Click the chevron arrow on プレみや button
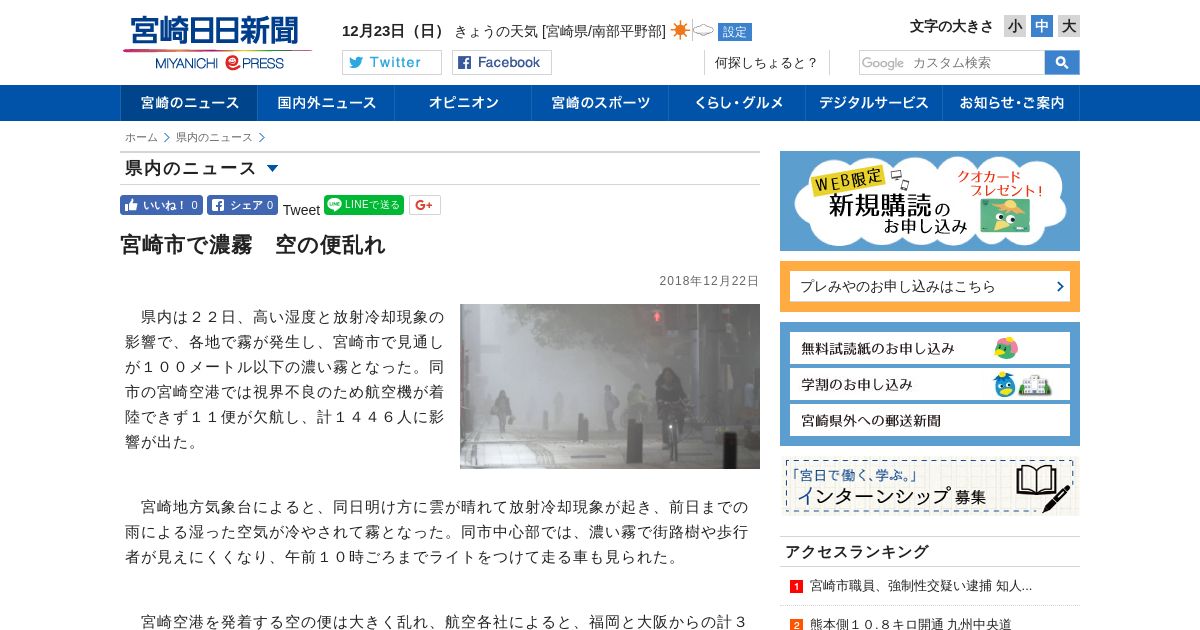1200x630 pixels. (x=1060, y=286)
